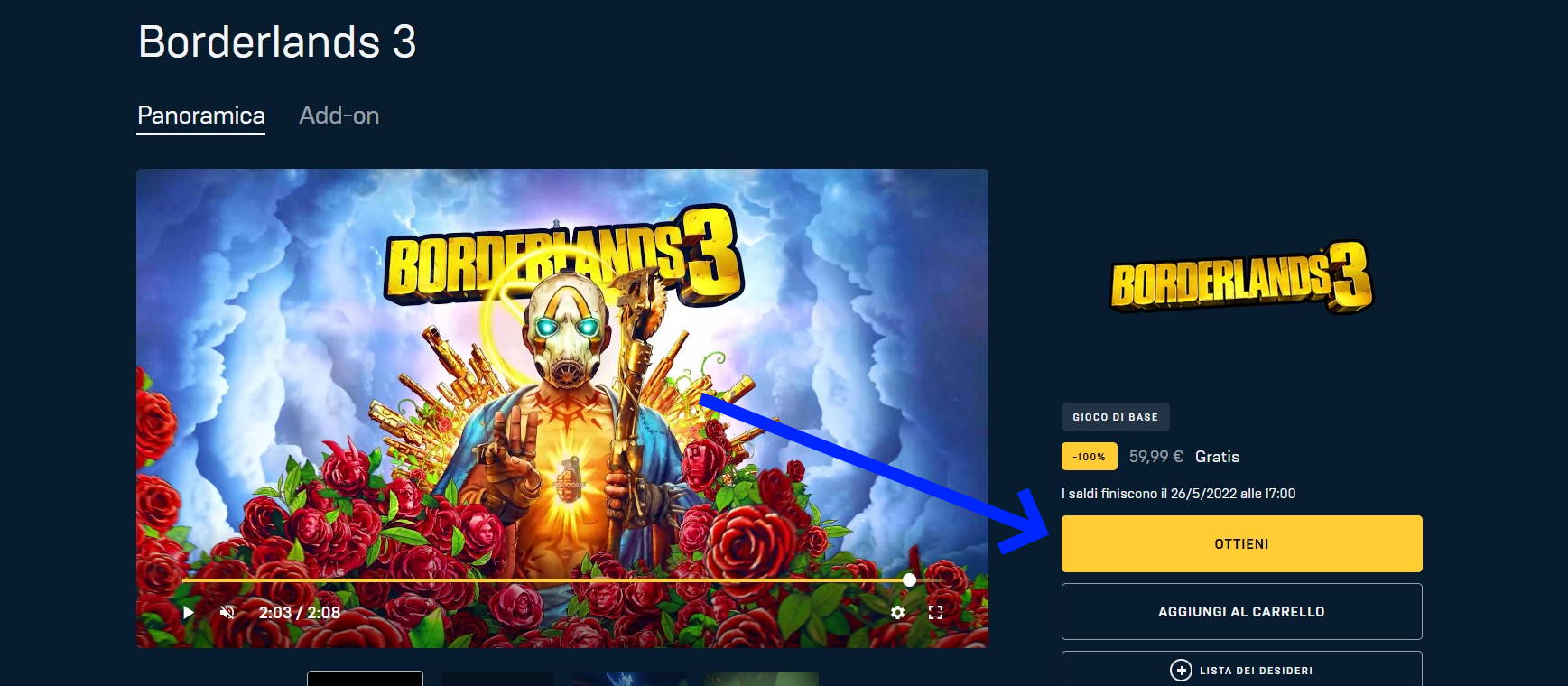
Task: Click the 2:03 / 2:08 time display
Action: 300,612
